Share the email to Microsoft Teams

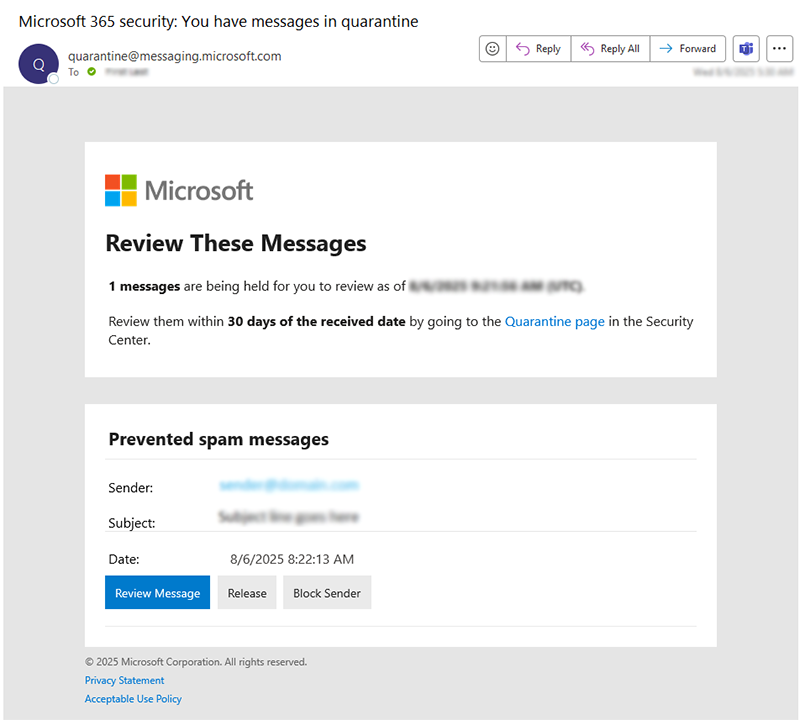pos(746,48)
